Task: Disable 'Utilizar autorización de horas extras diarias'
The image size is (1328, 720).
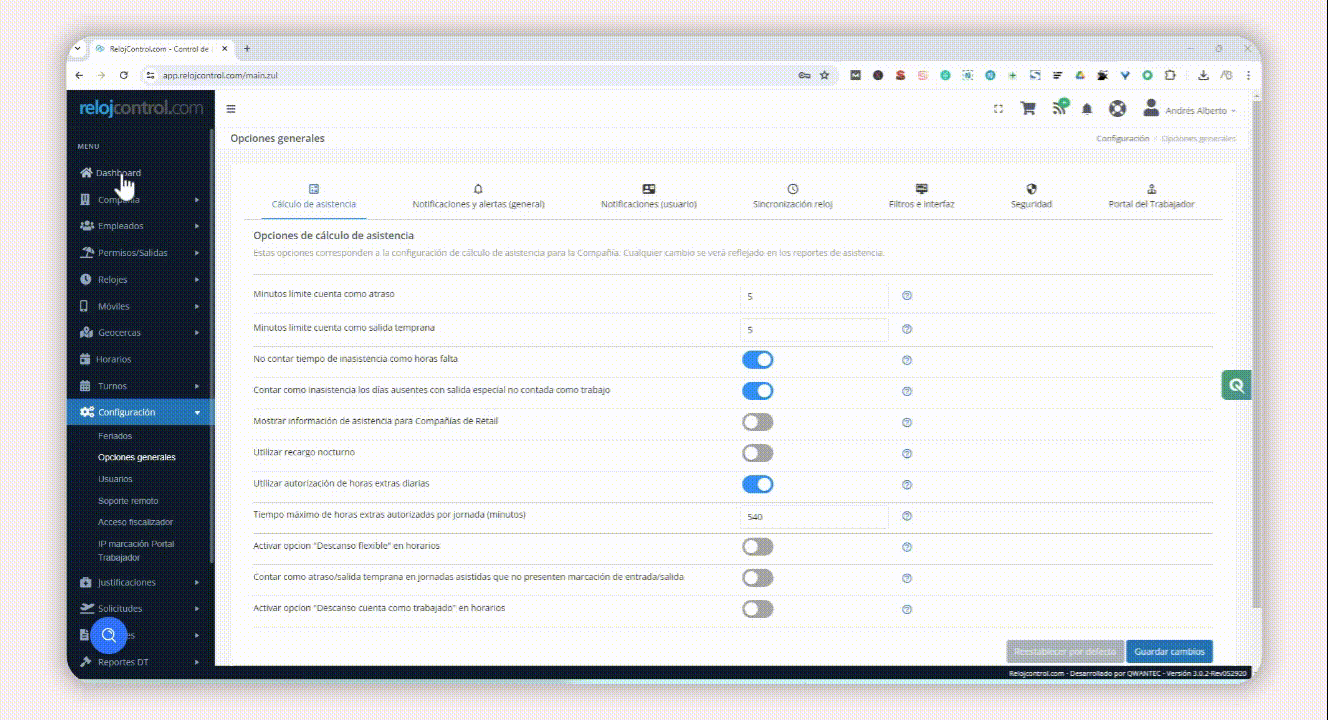Action: tap(757, 484)
